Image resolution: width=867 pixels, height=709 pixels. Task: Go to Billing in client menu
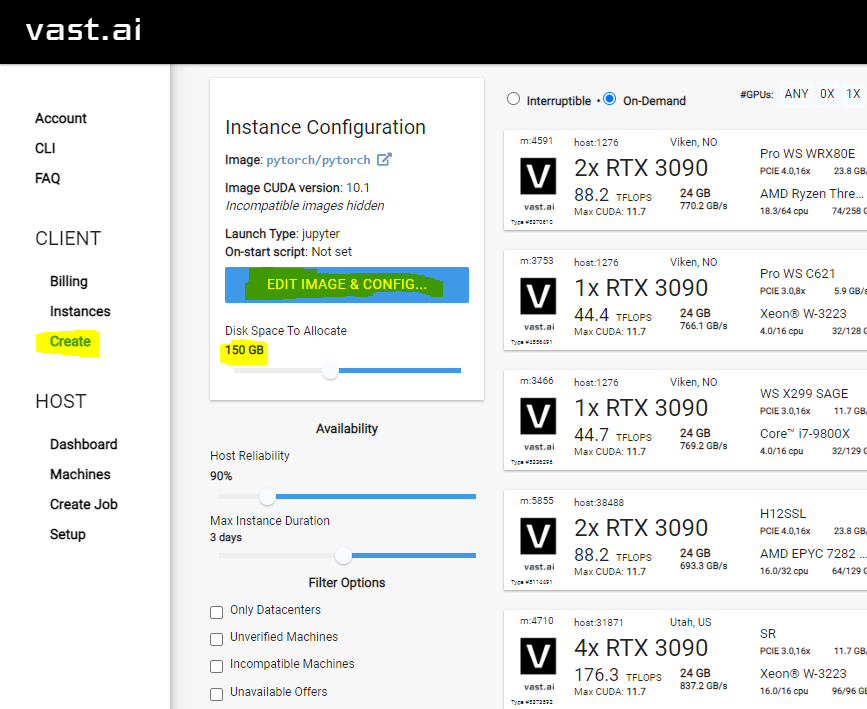pyautogui.click(x=69, y=281)
